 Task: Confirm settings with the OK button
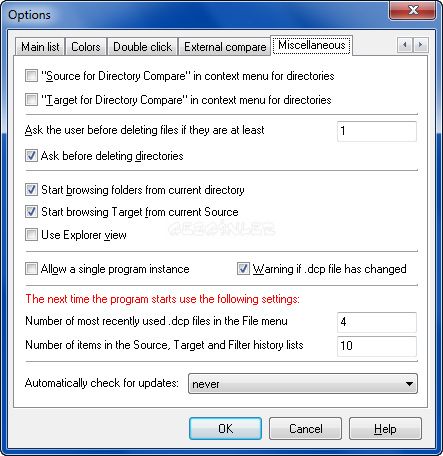(x=225, y=429)
